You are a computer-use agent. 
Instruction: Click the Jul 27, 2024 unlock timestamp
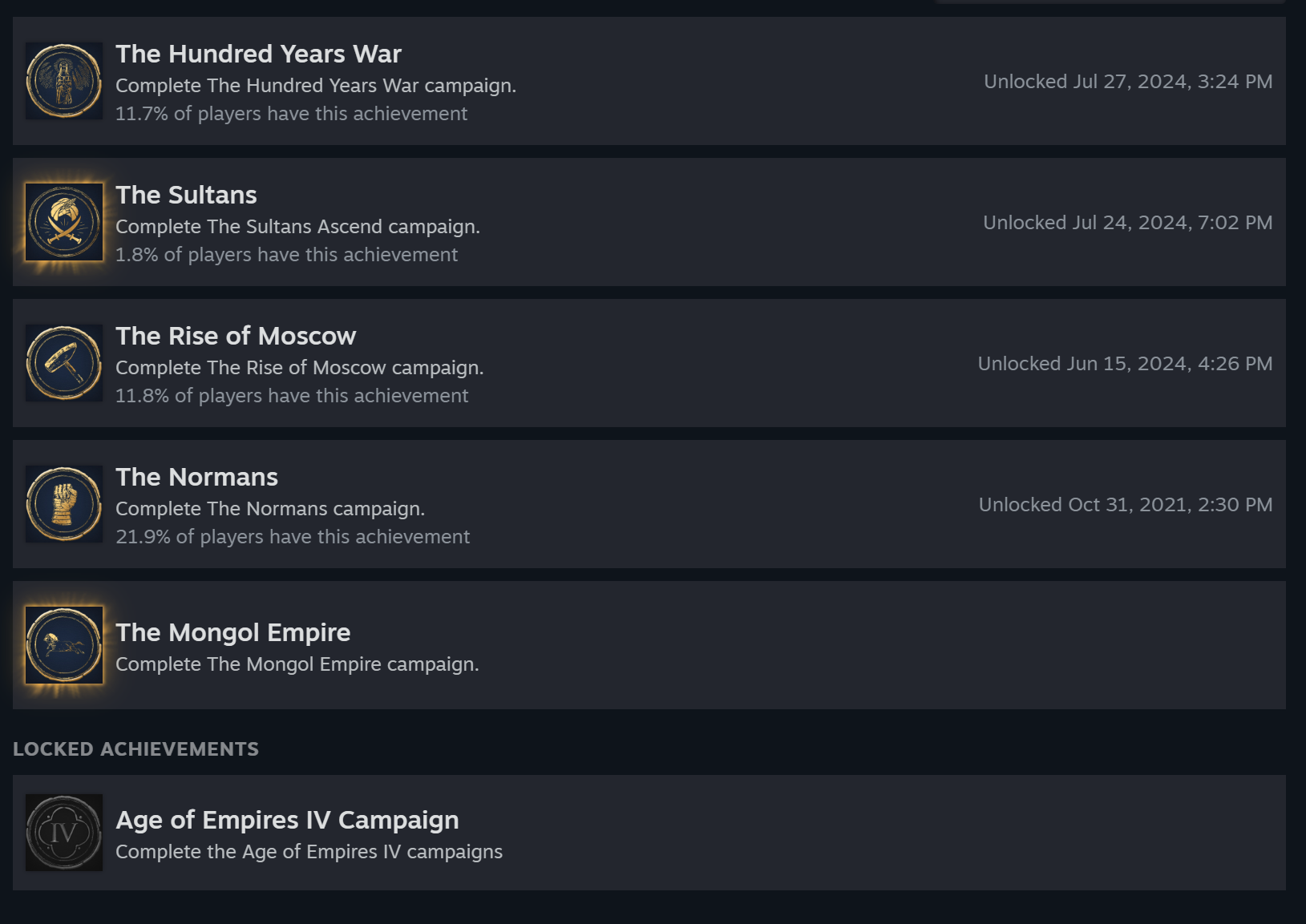(1127, 82)
